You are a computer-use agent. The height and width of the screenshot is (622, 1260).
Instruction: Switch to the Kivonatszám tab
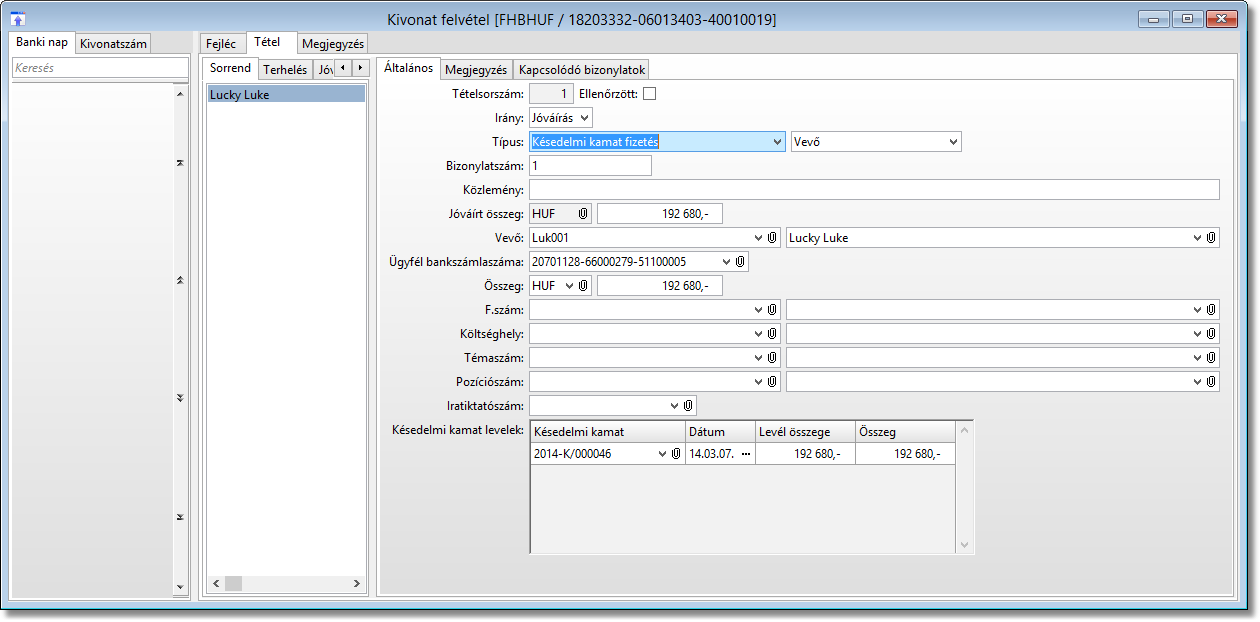114,43
